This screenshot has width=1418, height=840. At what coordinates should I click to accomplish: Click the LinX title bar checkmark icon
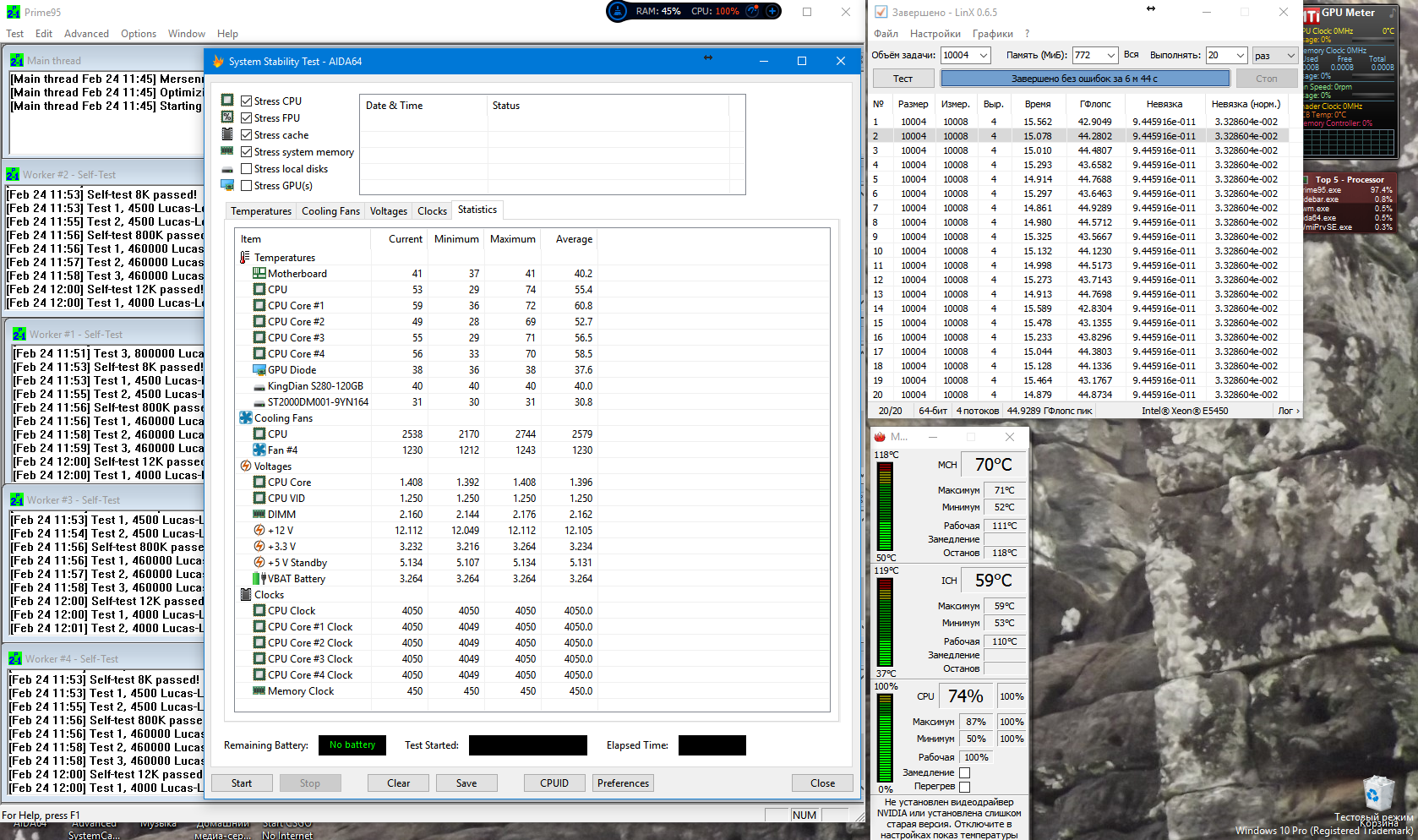point(881,12)
